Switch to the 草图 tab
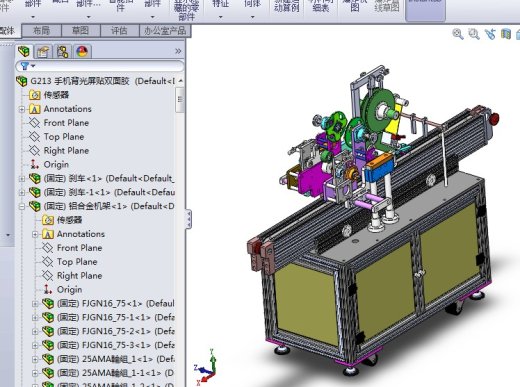The image size is (520, 387). tap(81, 31)
